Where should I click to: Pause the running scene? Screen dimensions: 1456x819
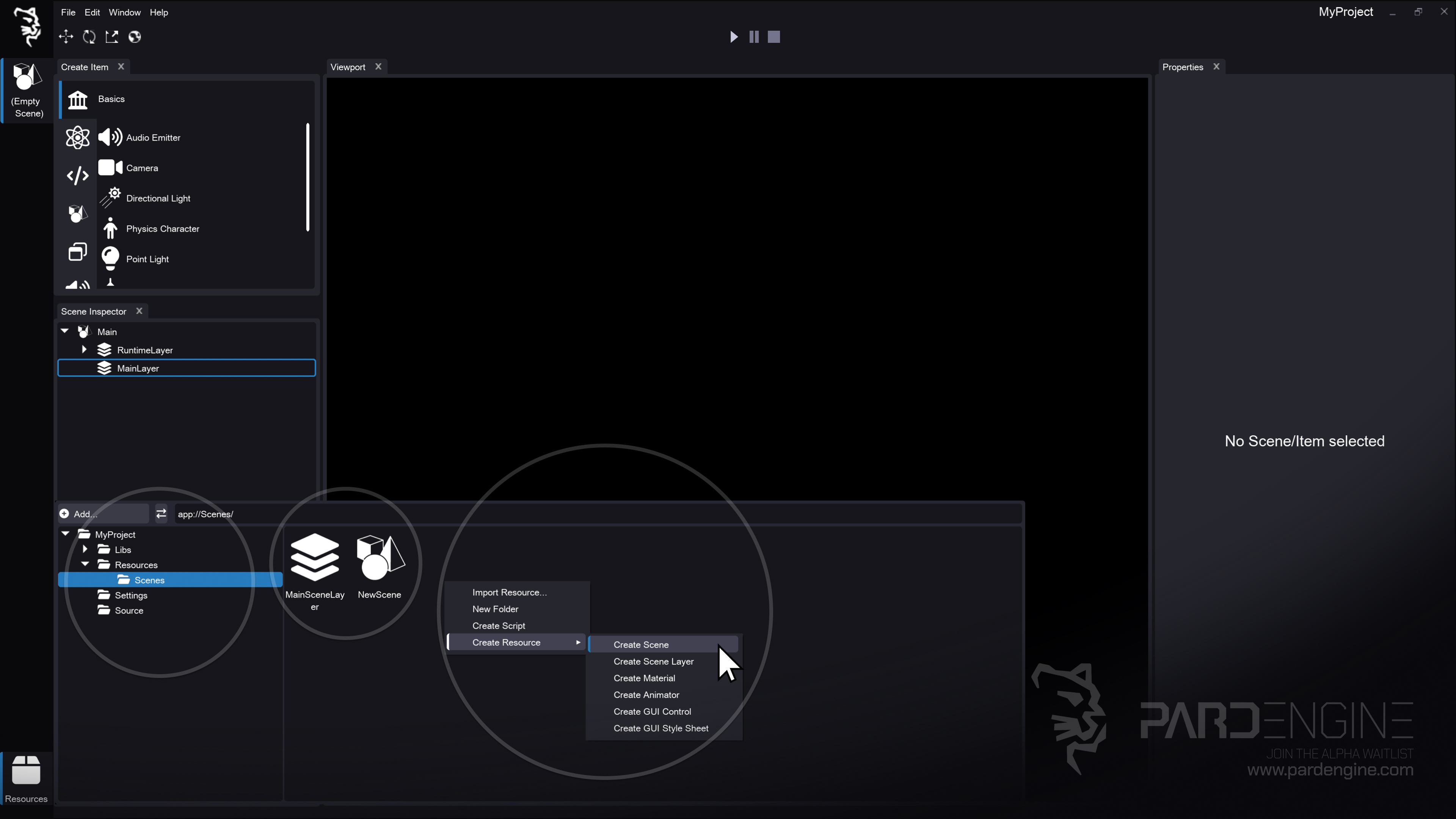point(754,37)
